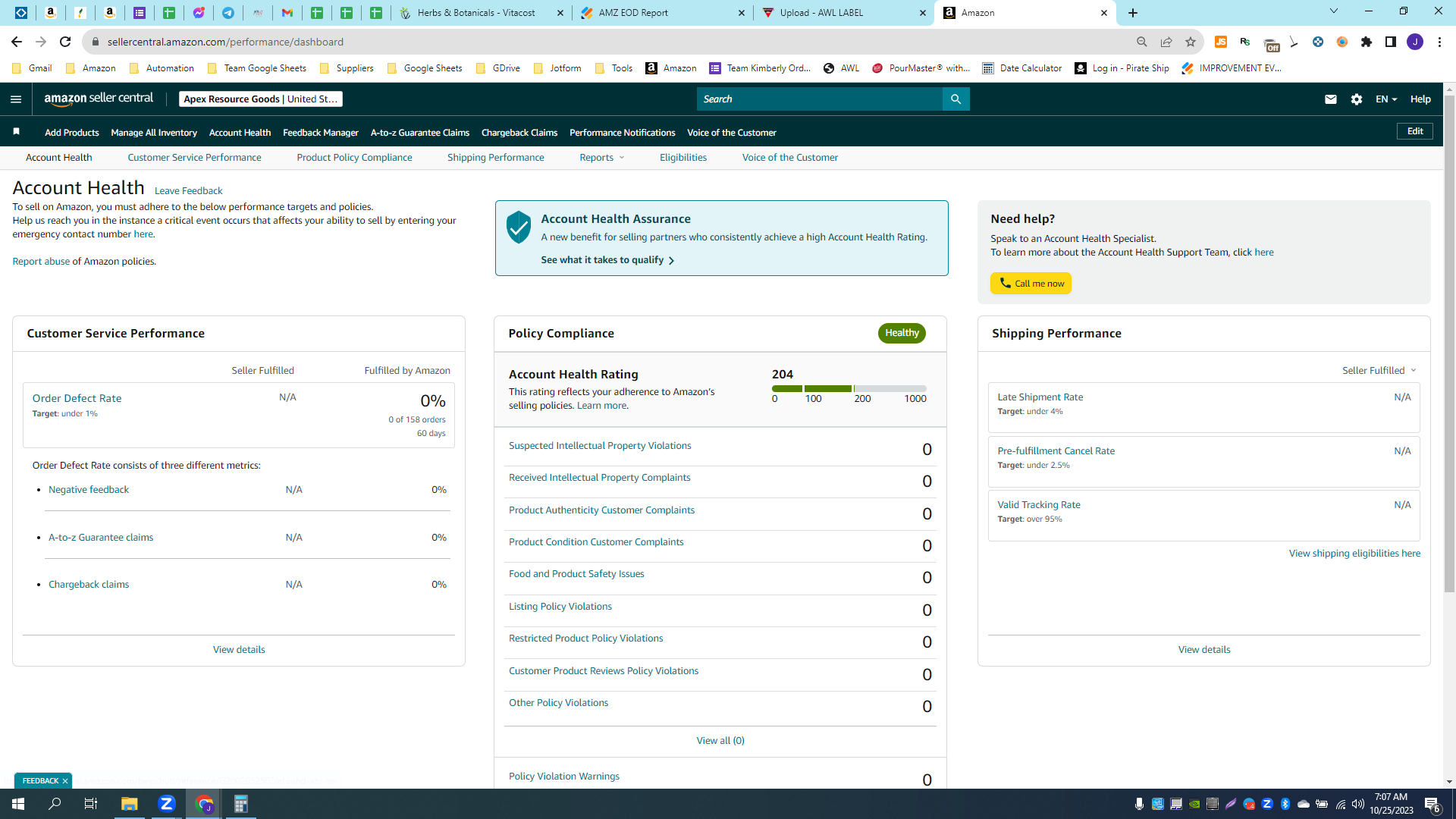The height and width of the screenshot is (819, 1456).
Task: Open Windows Start menu
Action: coord(18,804)
